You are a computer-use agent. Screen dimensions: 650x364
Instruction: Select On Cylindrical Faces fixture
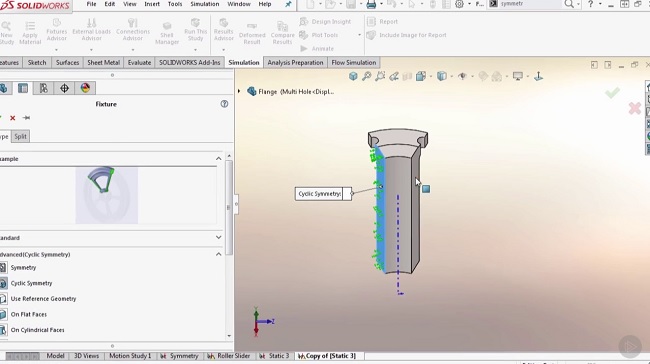click(37, 330)
